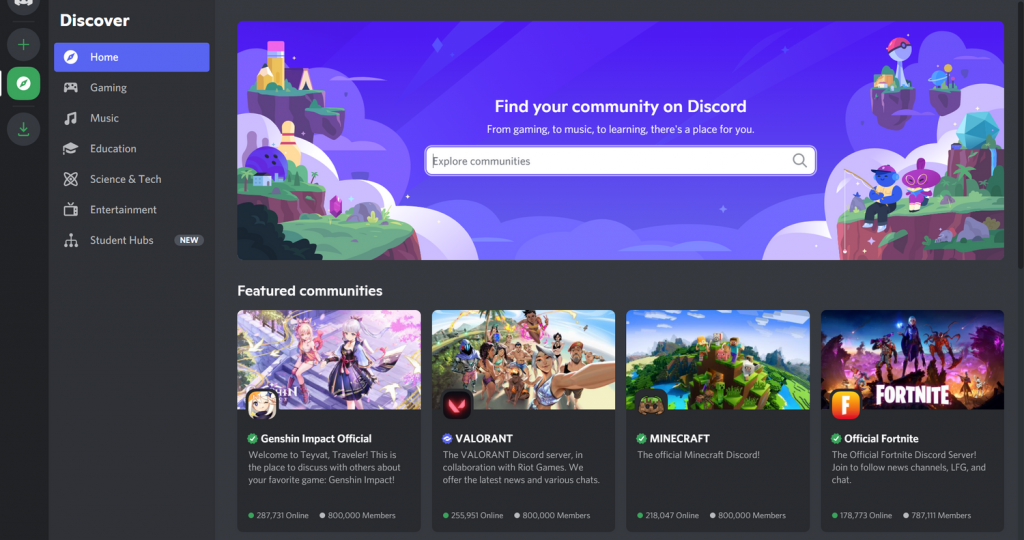1024x540 pixels.
Task: Click the TV icon beside Entertainment
Action: tap(71, 210)
